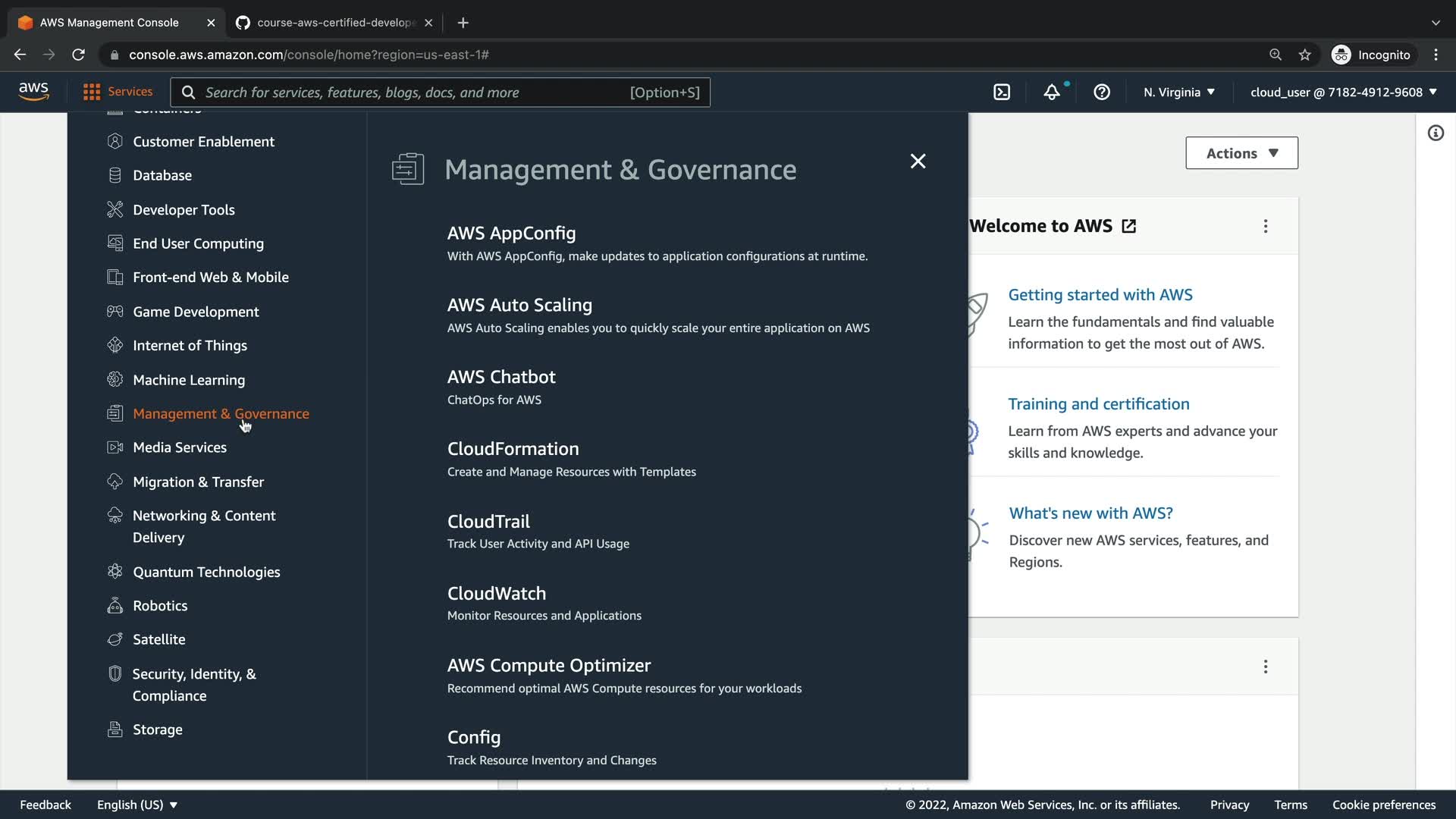Expand the N. Virginia region dropdown
Viewport: 1456px width, 819px height.
point(1179,92)
